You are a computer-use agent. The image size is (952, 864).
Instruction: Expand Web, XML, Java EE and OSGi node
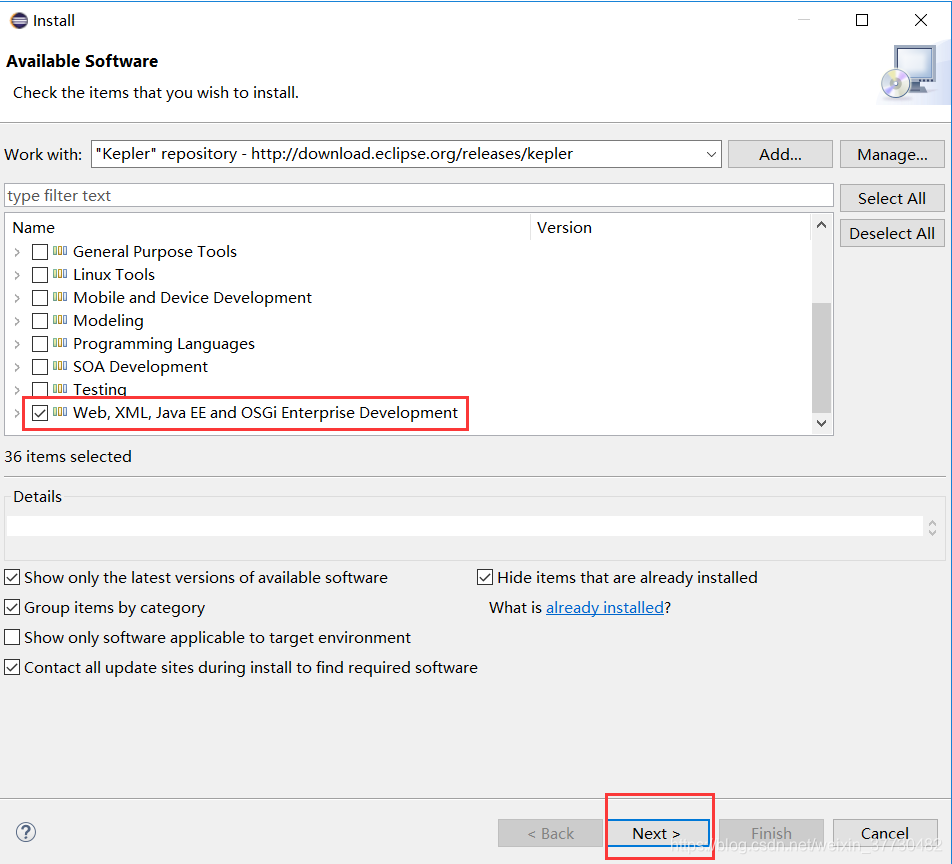click(17, 413)
